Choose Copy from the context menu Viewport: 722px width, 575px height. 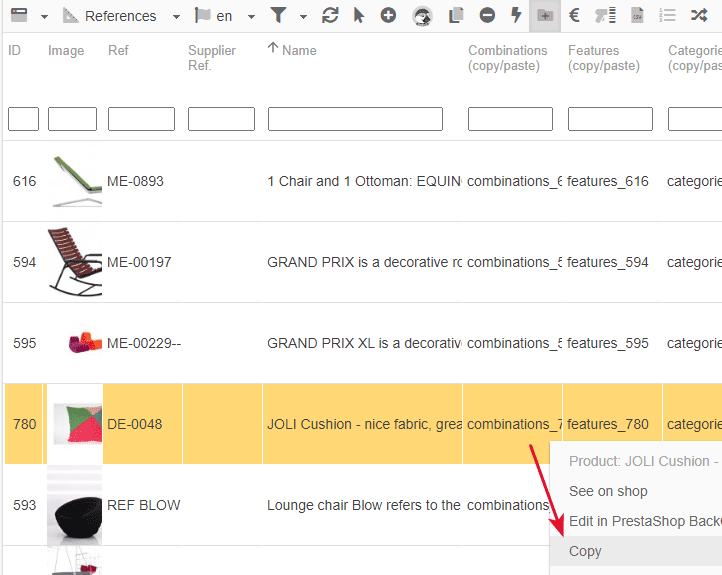click(x=585, y=551)
